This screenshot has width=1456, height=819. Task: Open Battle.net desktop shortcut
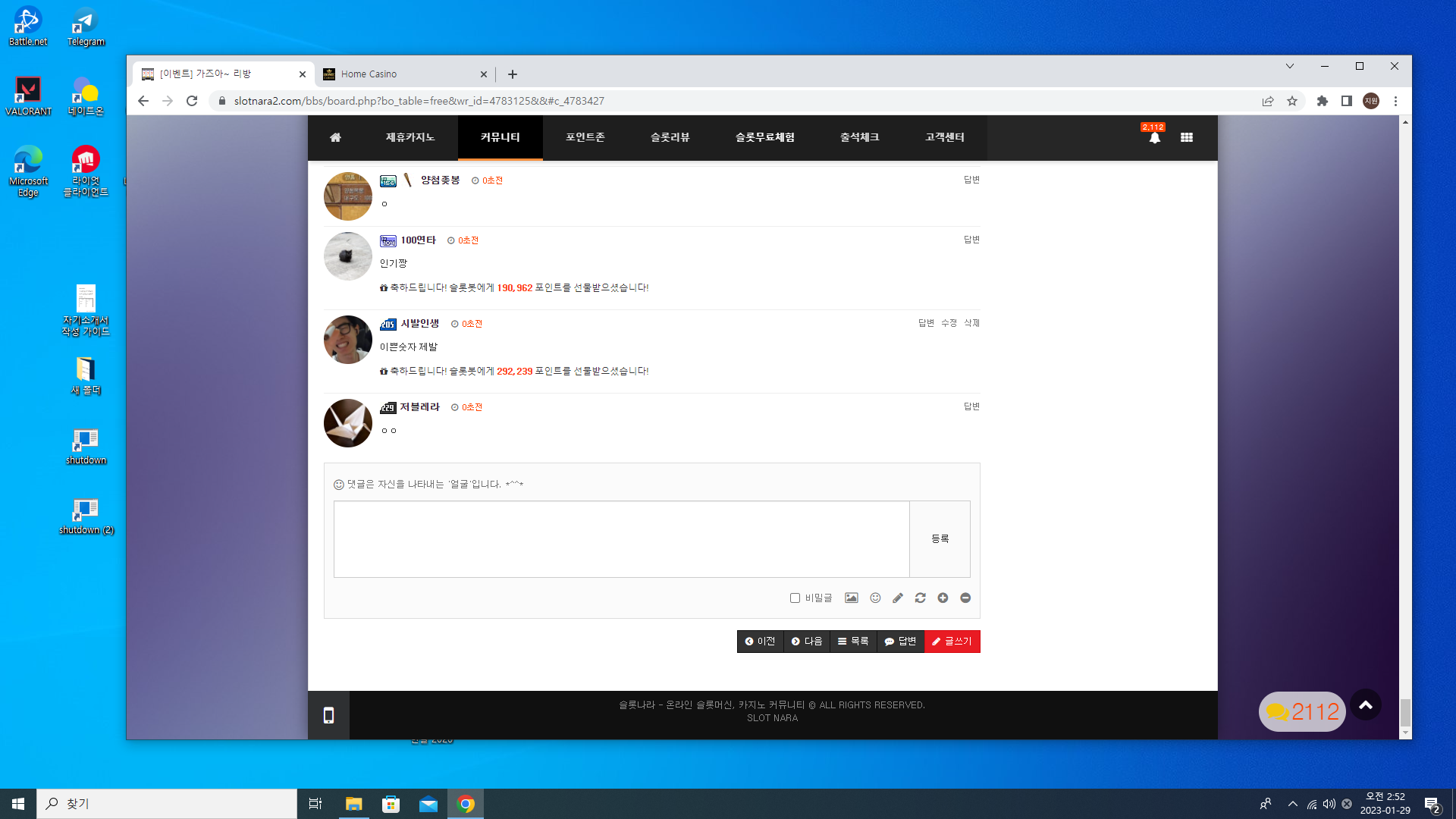pos(28,27)
